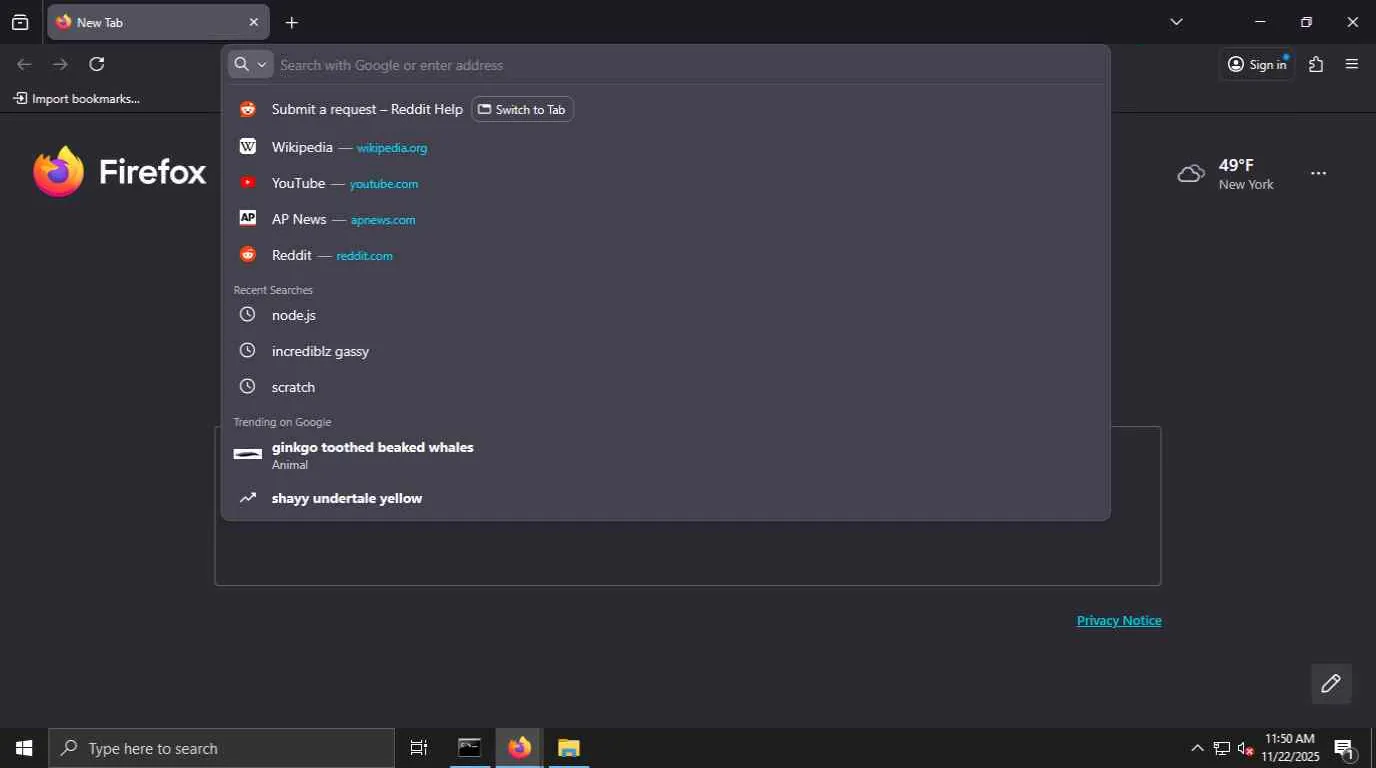Viewport: 1376px width, 768px height.
Task: Open the taskbar clock and date
Action: click(1290, 748)
